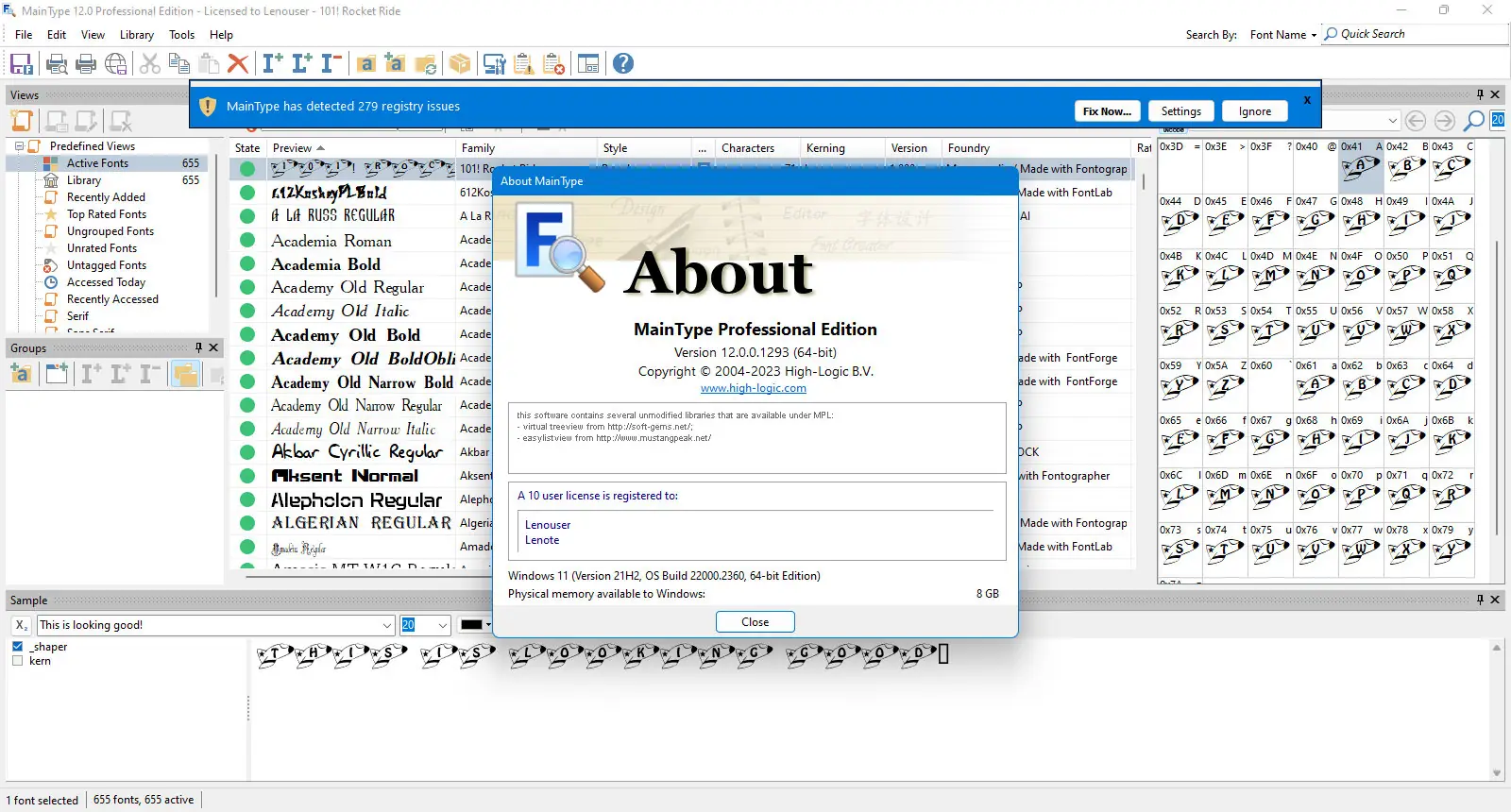This screenshot has height=812, width=1511.
Task: Dismiss the registry issues banner with X
Action: 1307,100
